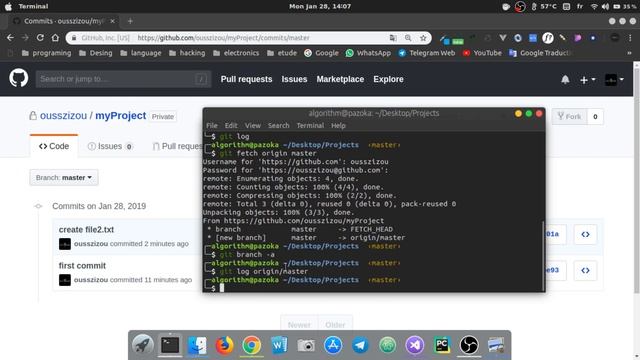Open the first commit entry

pyautogui.click(x=82, y=266)
